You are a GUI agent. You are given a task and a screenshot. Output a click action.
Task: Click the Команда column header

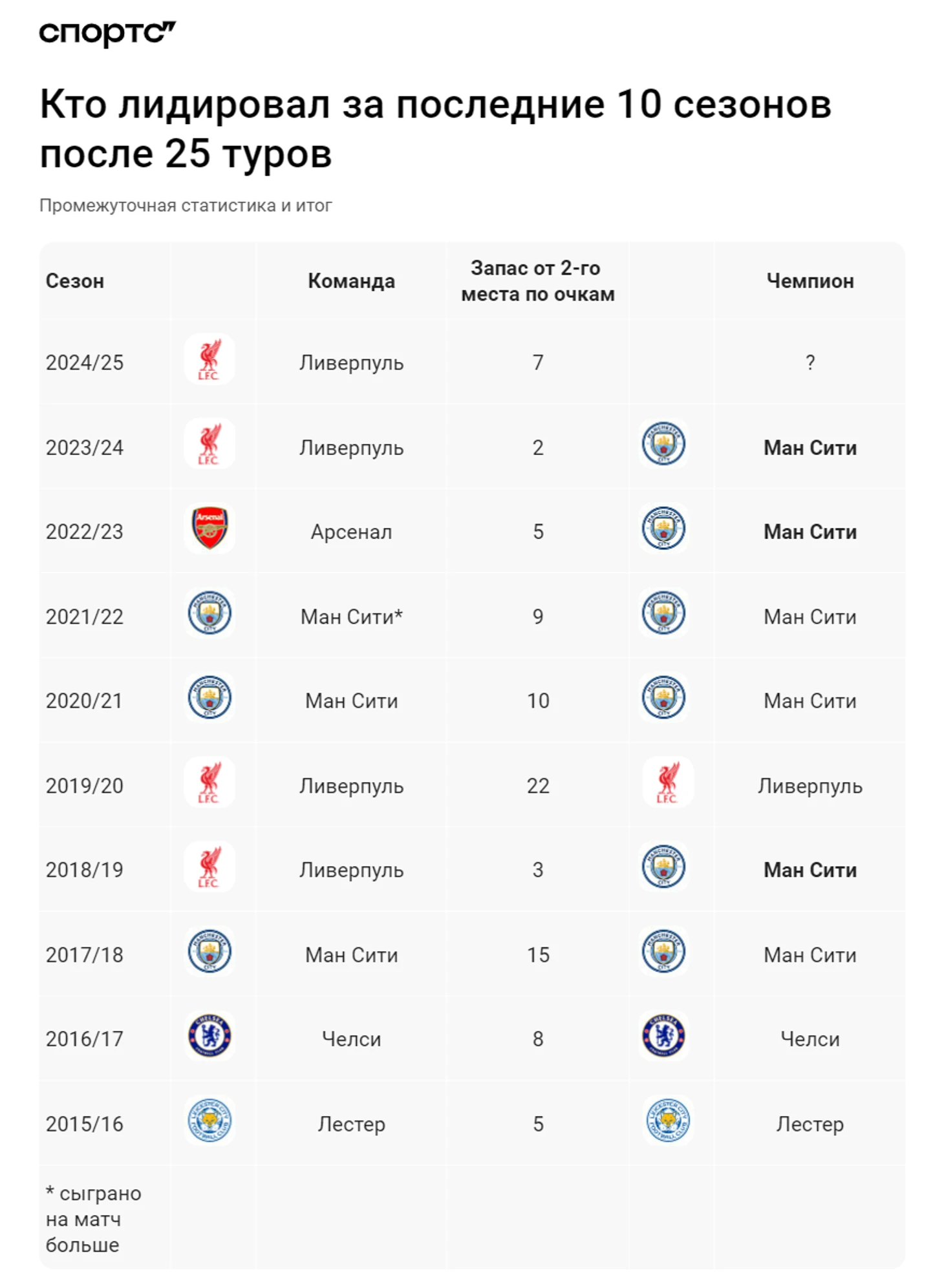[351, 281]
